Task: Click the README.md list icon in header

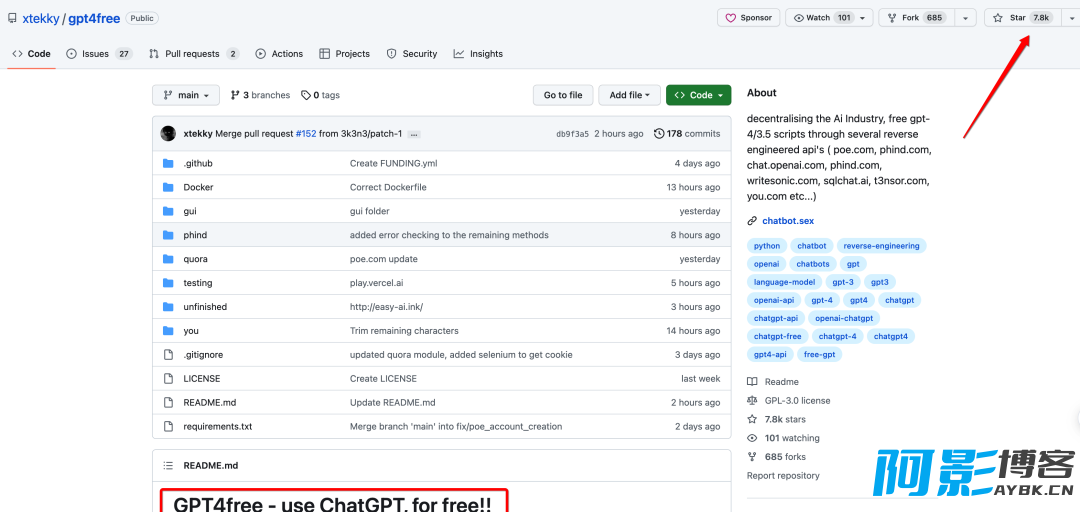Action: tap(168, 466)
